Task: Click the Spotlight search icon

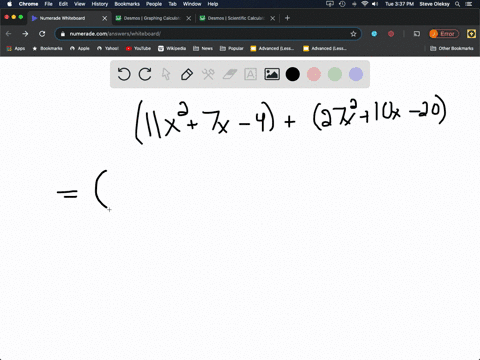Action: pos(457,4)
